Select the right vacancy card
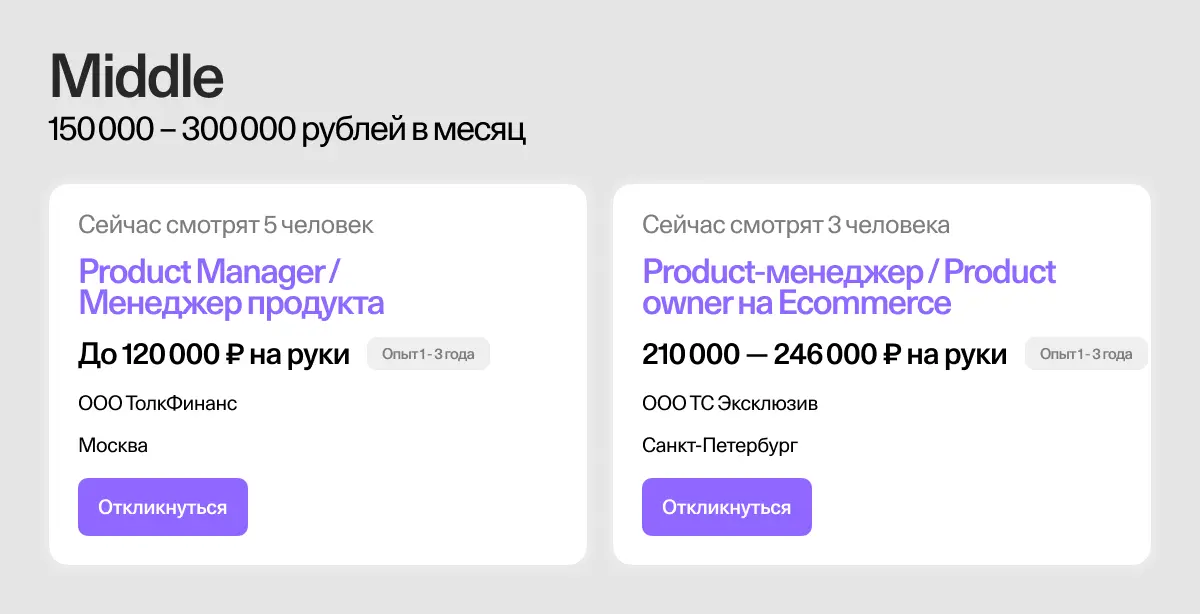Image resolution: width=1200 pixels, height=614 pixels. coord(882,370)
